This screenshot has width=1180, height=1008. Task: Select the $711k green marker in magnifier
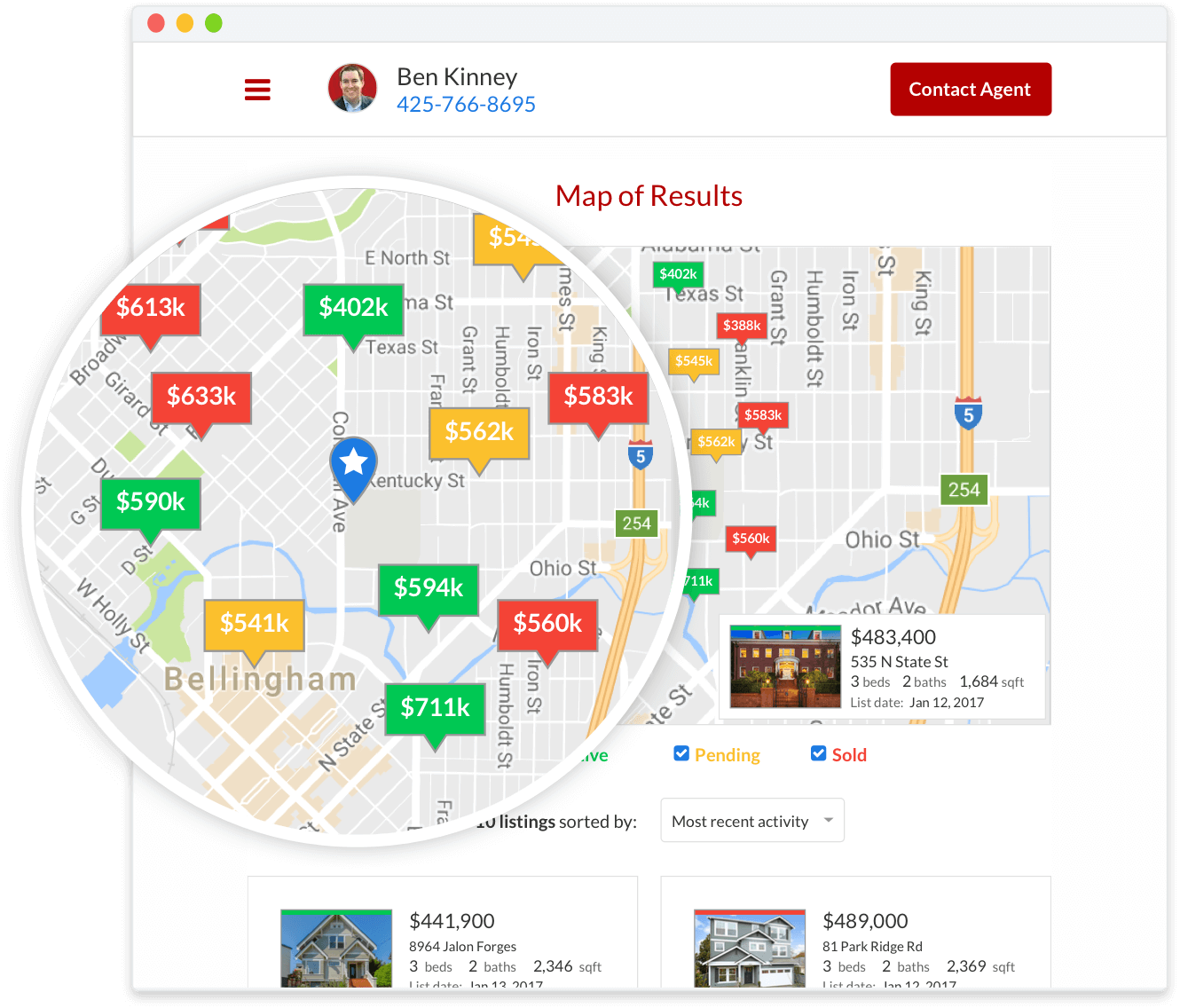click(435, 708)
